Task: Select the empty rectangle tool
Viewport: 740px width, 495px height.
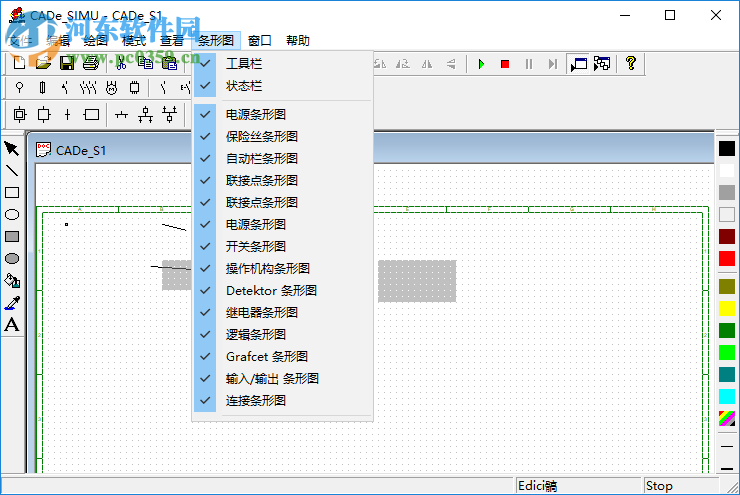Action: pyautogui.click(x=12, y=193)
